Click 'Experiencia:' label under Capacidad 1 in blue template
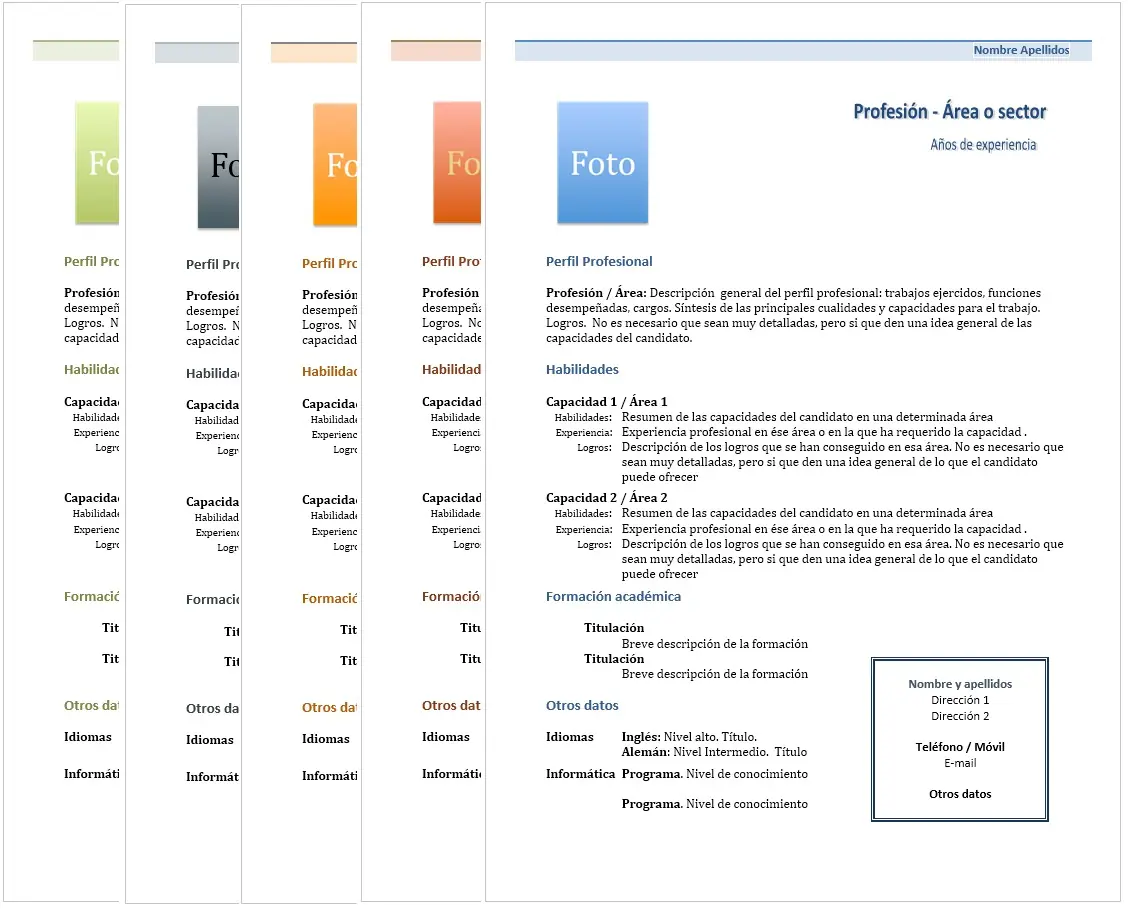Viewport: 1128px width, 912px height. pyautogui.click(x=583, y=432)
